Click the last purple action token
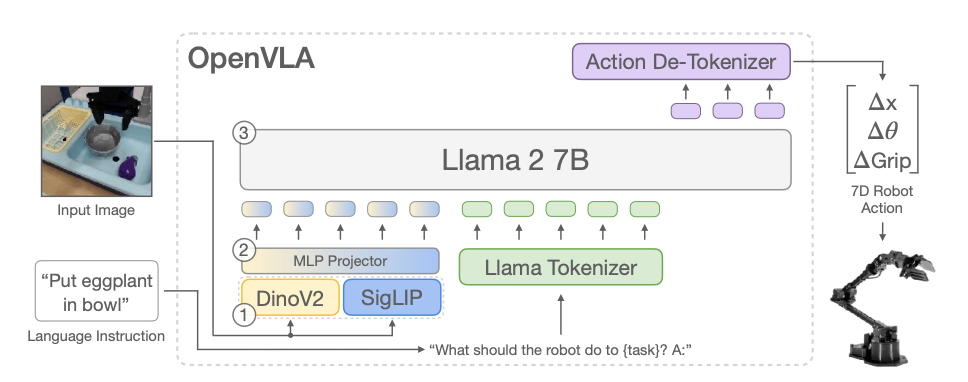The image size is (968, 382). (x=770, y=110)
